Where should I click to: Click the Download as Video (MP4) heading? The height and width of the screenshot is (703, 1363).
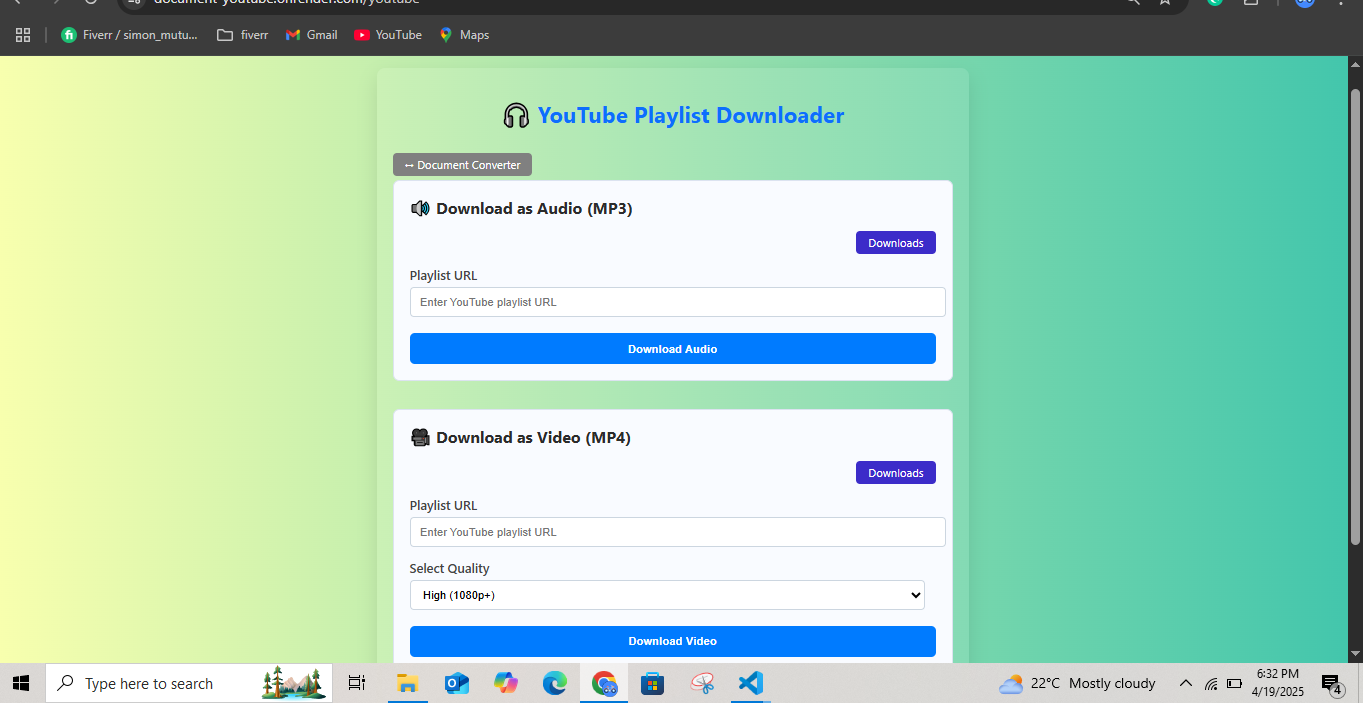(520, 437)
